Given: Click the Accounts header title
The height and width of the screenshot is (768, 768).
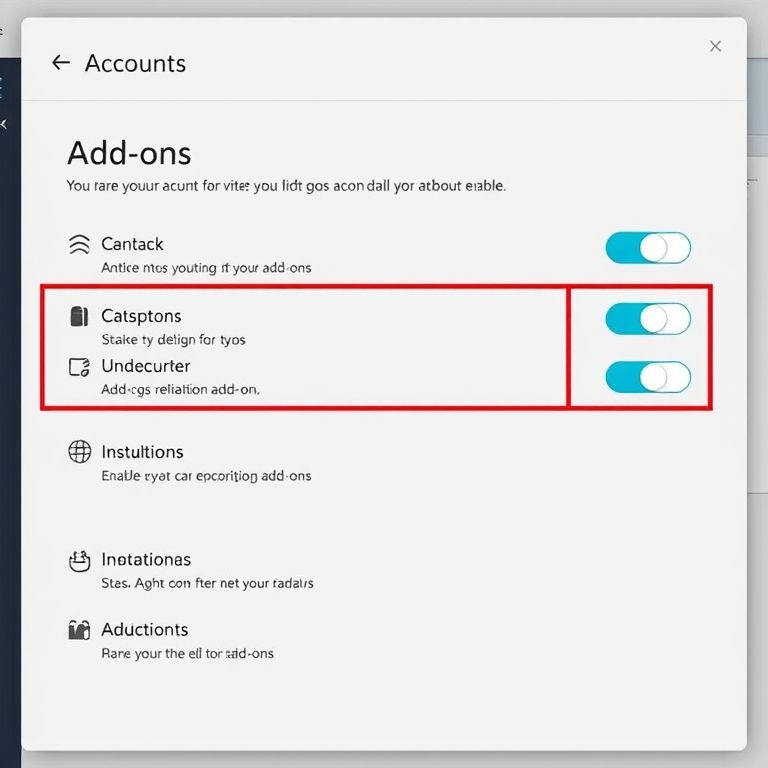Looking at the screenshot, I should click(135, 63).
